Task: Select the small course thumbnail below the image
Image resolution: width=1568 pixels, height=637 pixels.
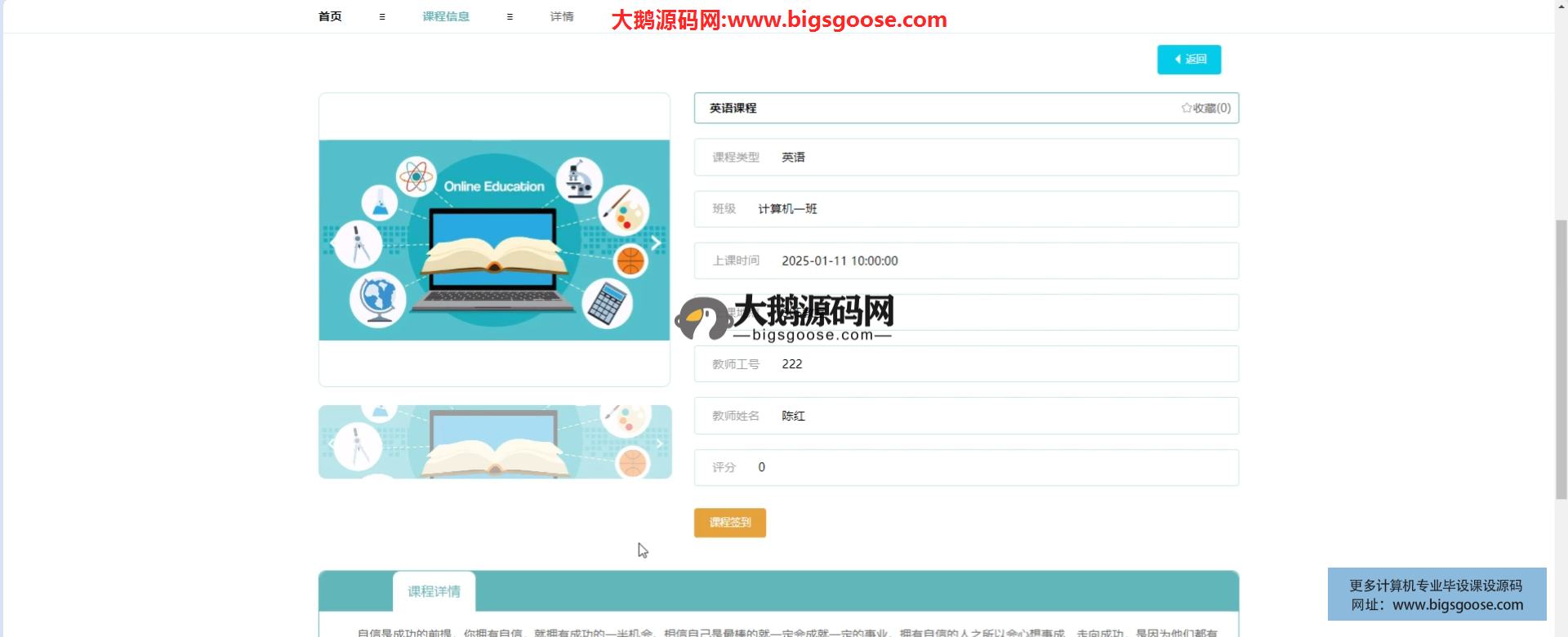Action: coord(494,442)
